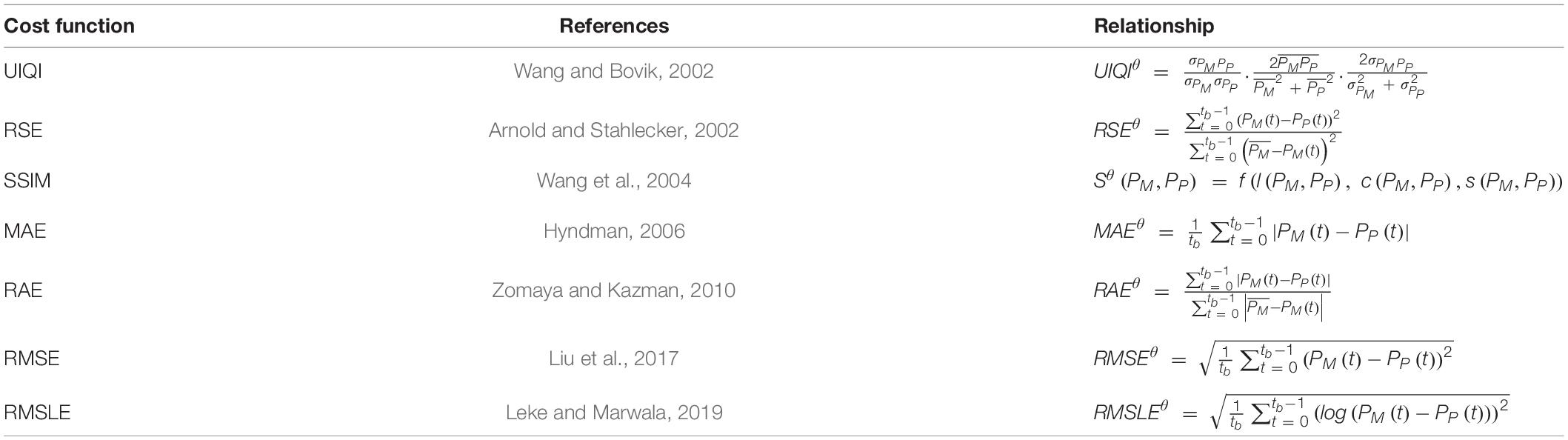This screenshot has width=1568, height=440.
Task: Open the Liu et al., 2017 reference
Action: [613, 359]
